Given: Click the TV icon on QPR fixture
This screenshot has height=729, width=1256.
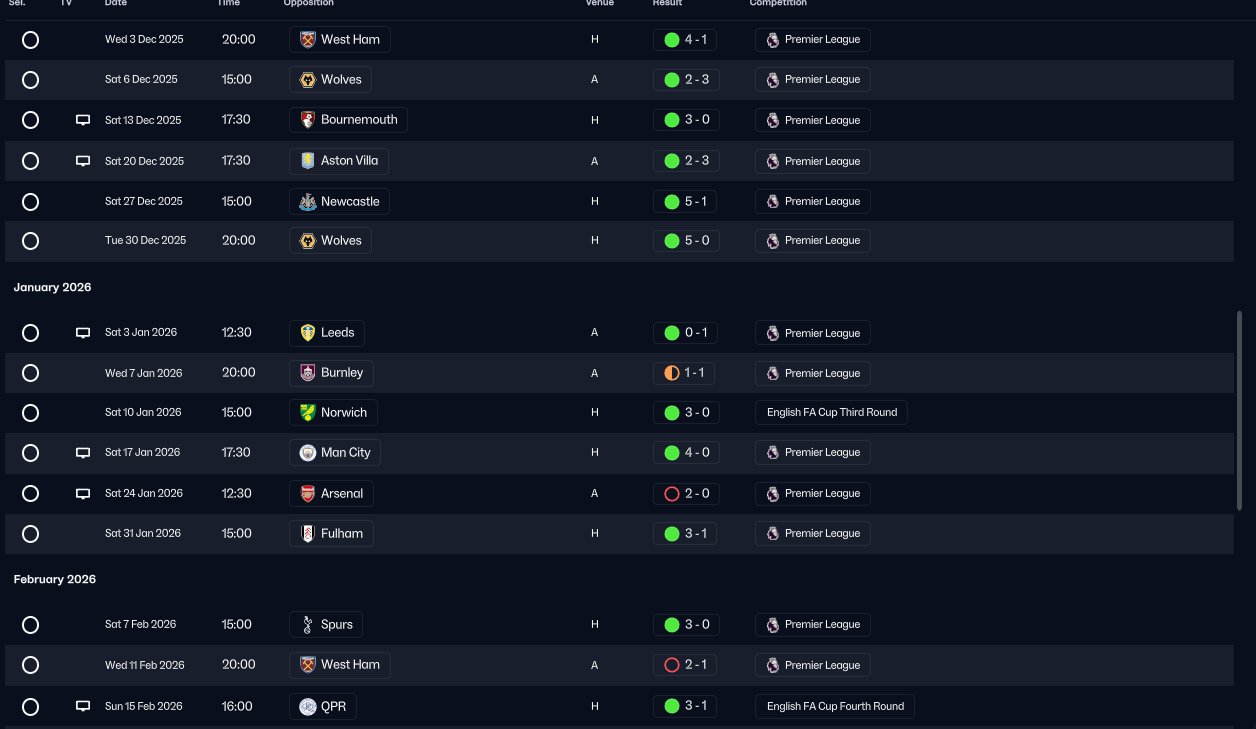Looking at the screenshot, I should [x=83, y=706].
